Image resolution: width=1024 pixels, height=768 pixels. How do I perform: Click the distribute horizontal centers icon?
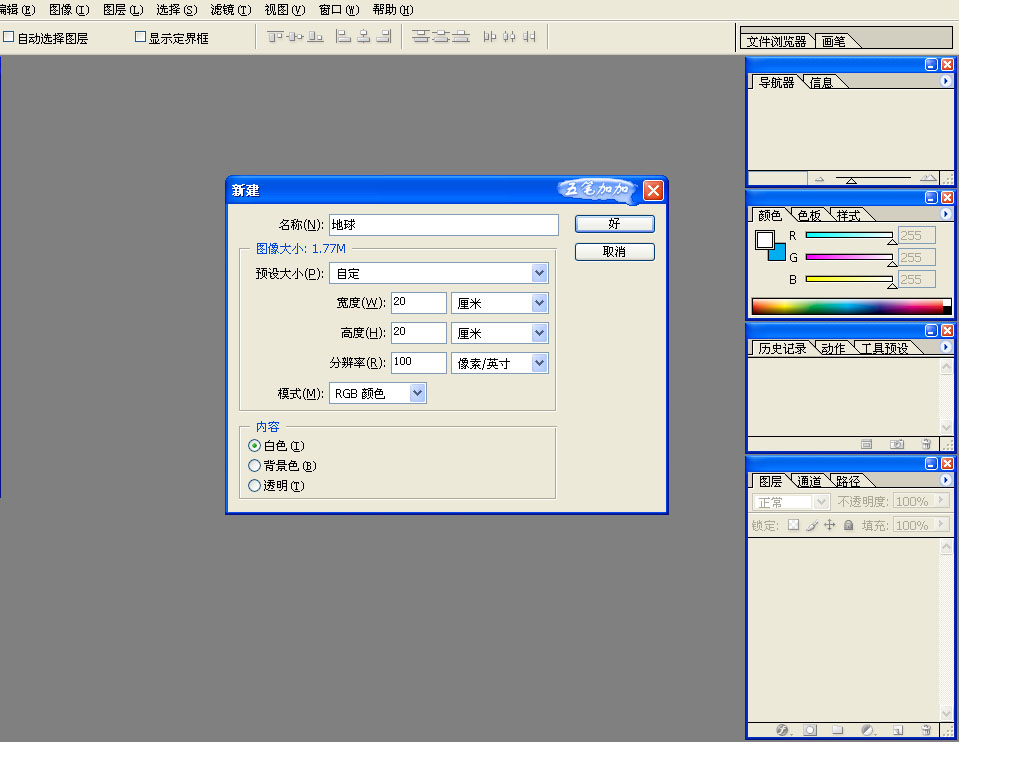point(509,37)
